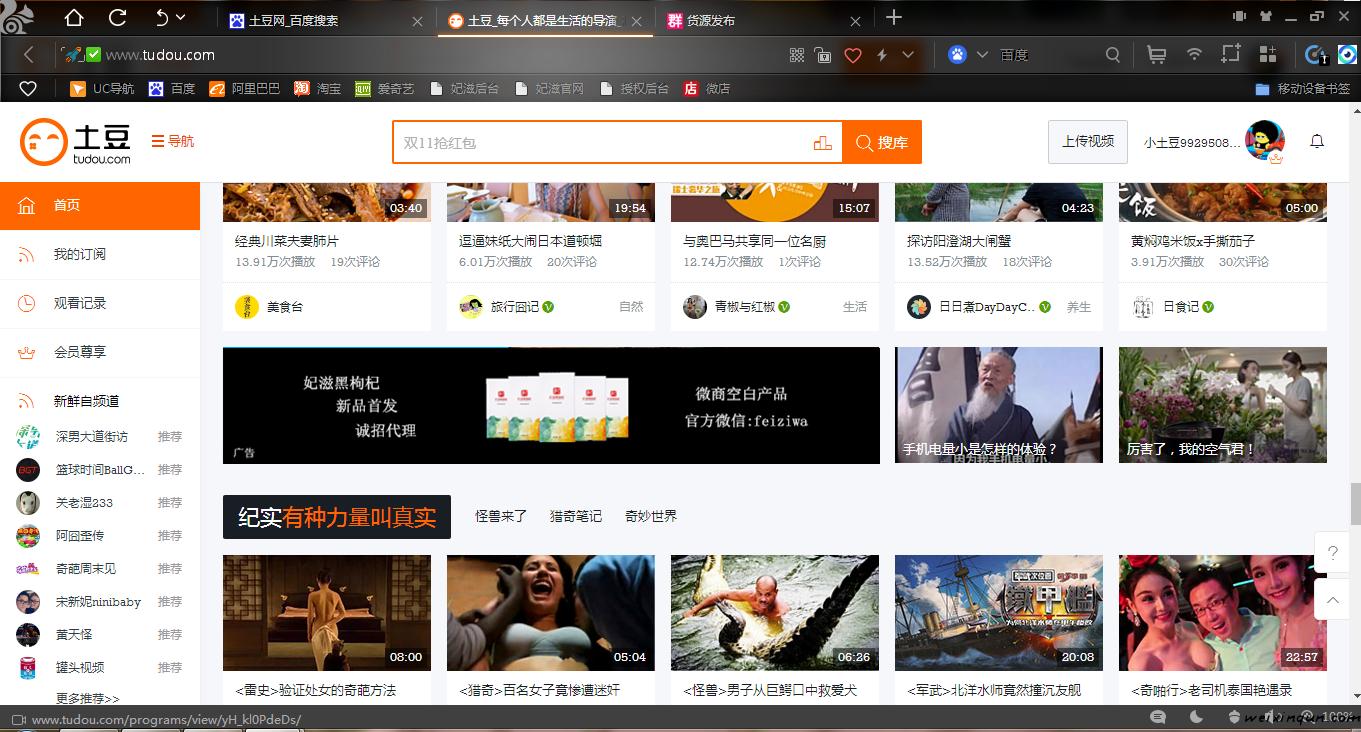Click the orange 搜库 search button
This screenshot has width=1361, height=732.
click(x=881, y=143)
